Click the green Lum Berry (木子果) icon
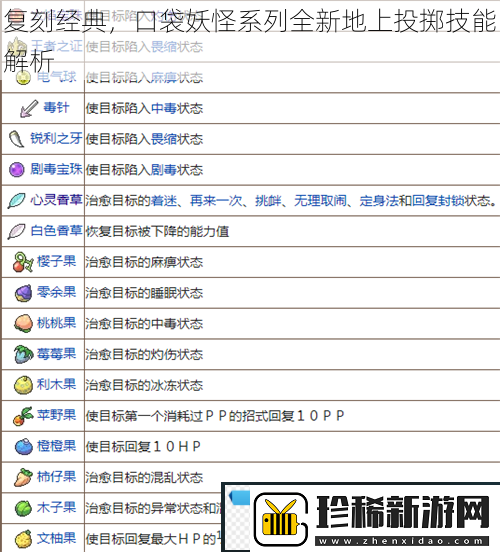 23,508
